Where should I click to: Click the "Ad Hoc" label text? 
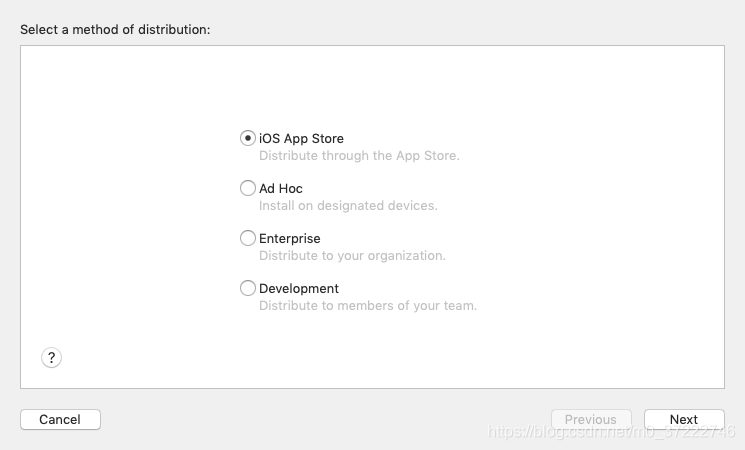click(281, 189)
